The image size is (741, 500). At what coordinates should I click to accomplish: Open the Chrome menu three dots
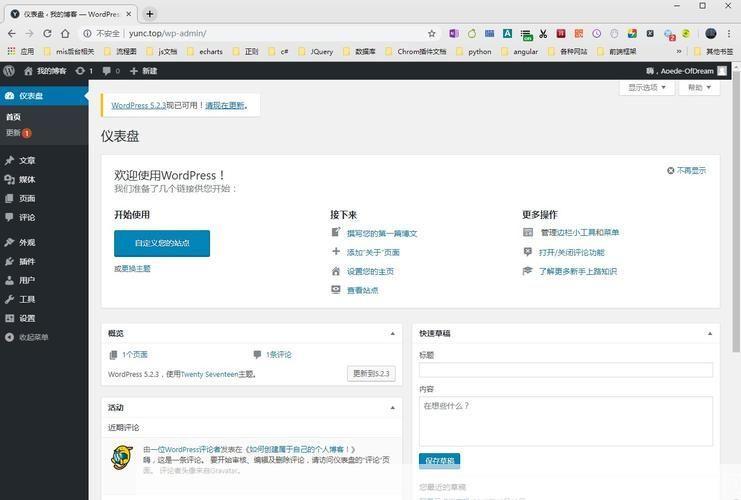click(x=729, y=34)
